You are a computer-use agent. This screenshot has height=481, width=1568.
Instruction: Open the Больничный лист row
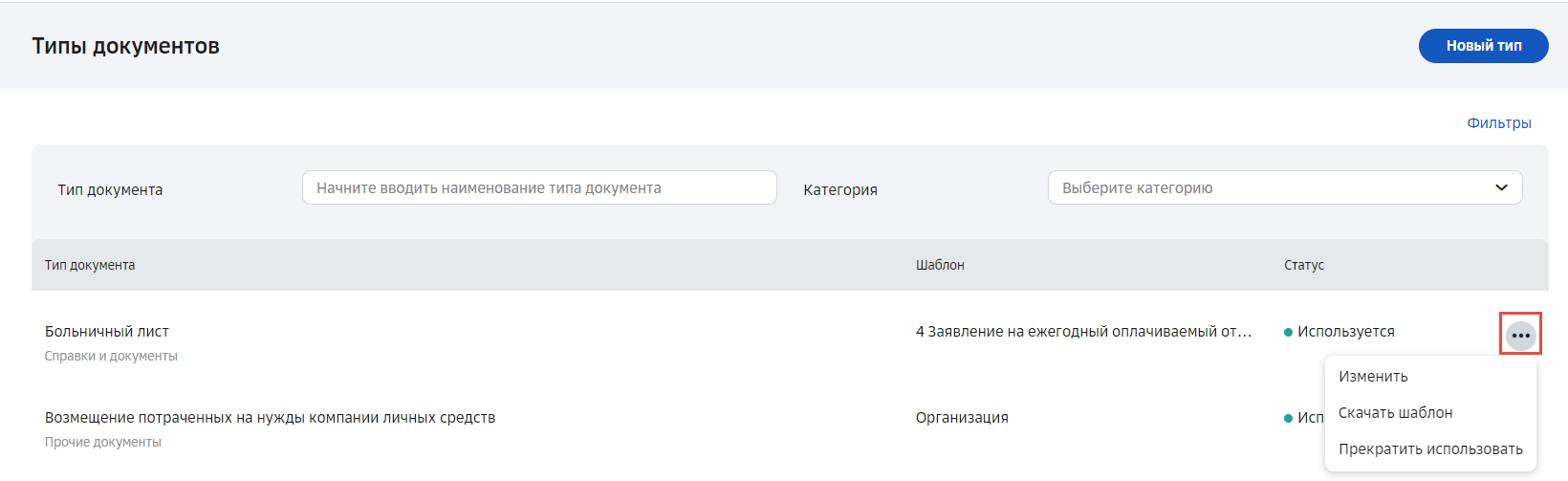tap(790, 342)
